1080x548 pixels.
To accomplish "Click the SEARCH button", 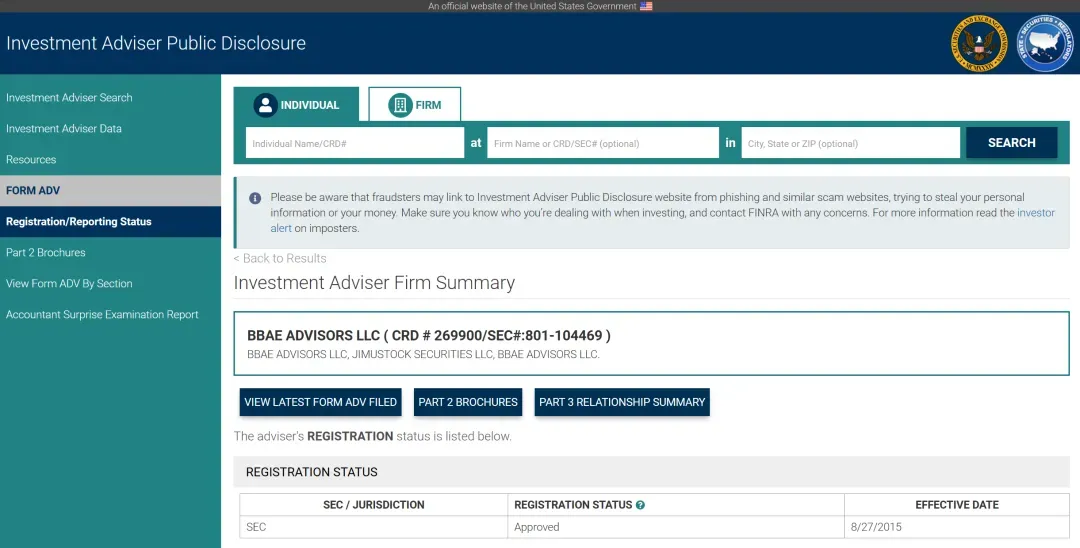I will click(1011, 143).
